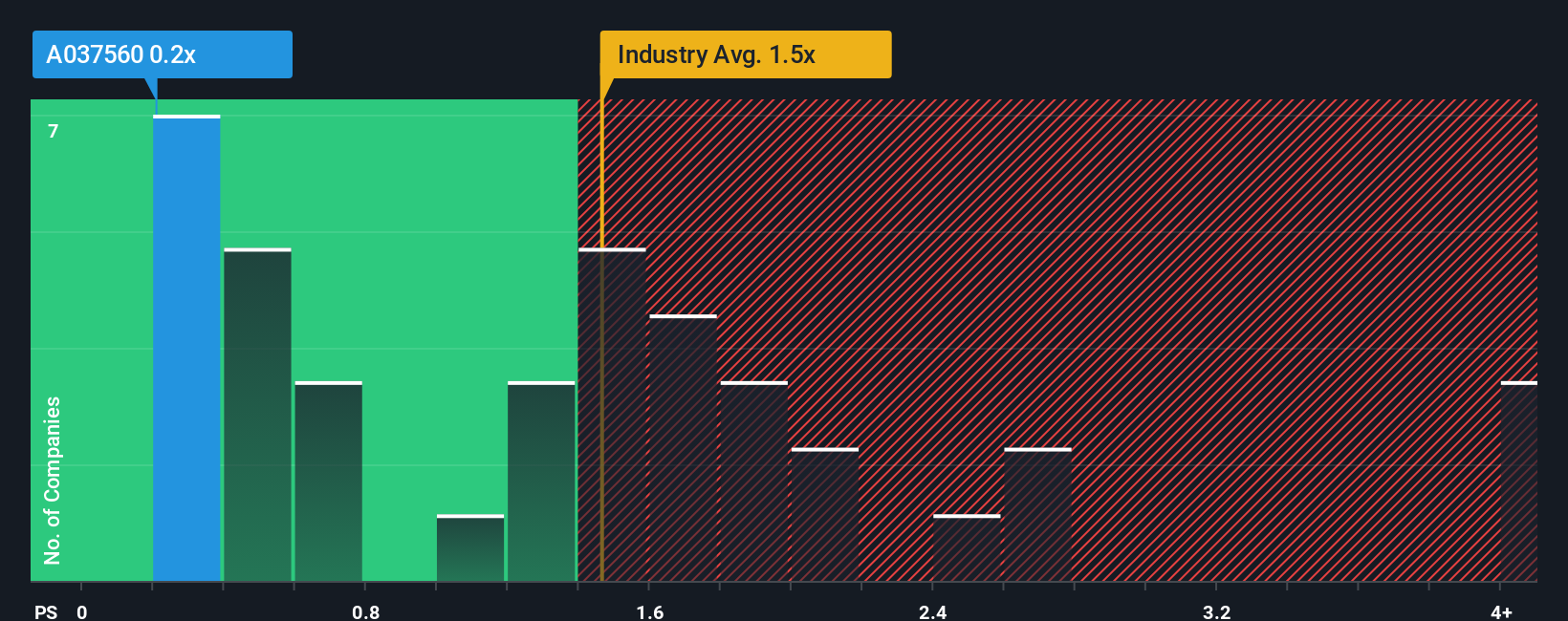This screenshot has height=621, width=1568.
Task: Select the hatched bar at the 4+ edge
Action: [x=1519, y=482]
